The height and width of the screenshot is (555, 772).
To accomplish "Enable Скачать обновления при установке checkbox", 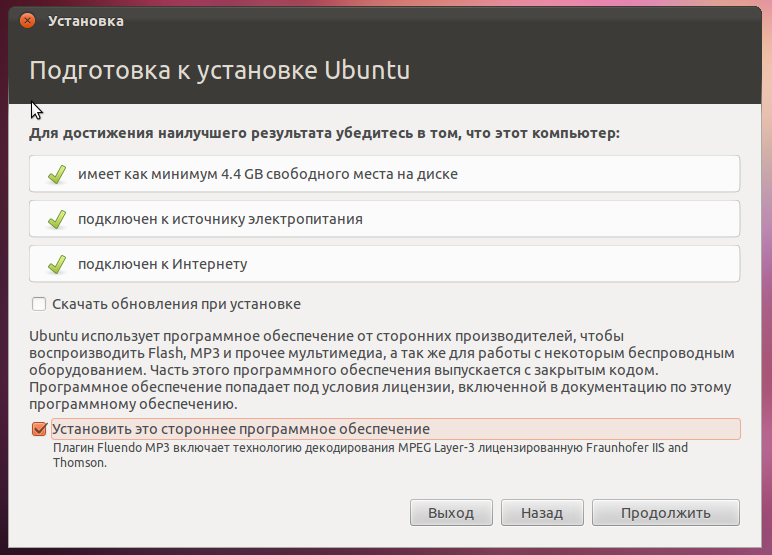I will point(39,304).
